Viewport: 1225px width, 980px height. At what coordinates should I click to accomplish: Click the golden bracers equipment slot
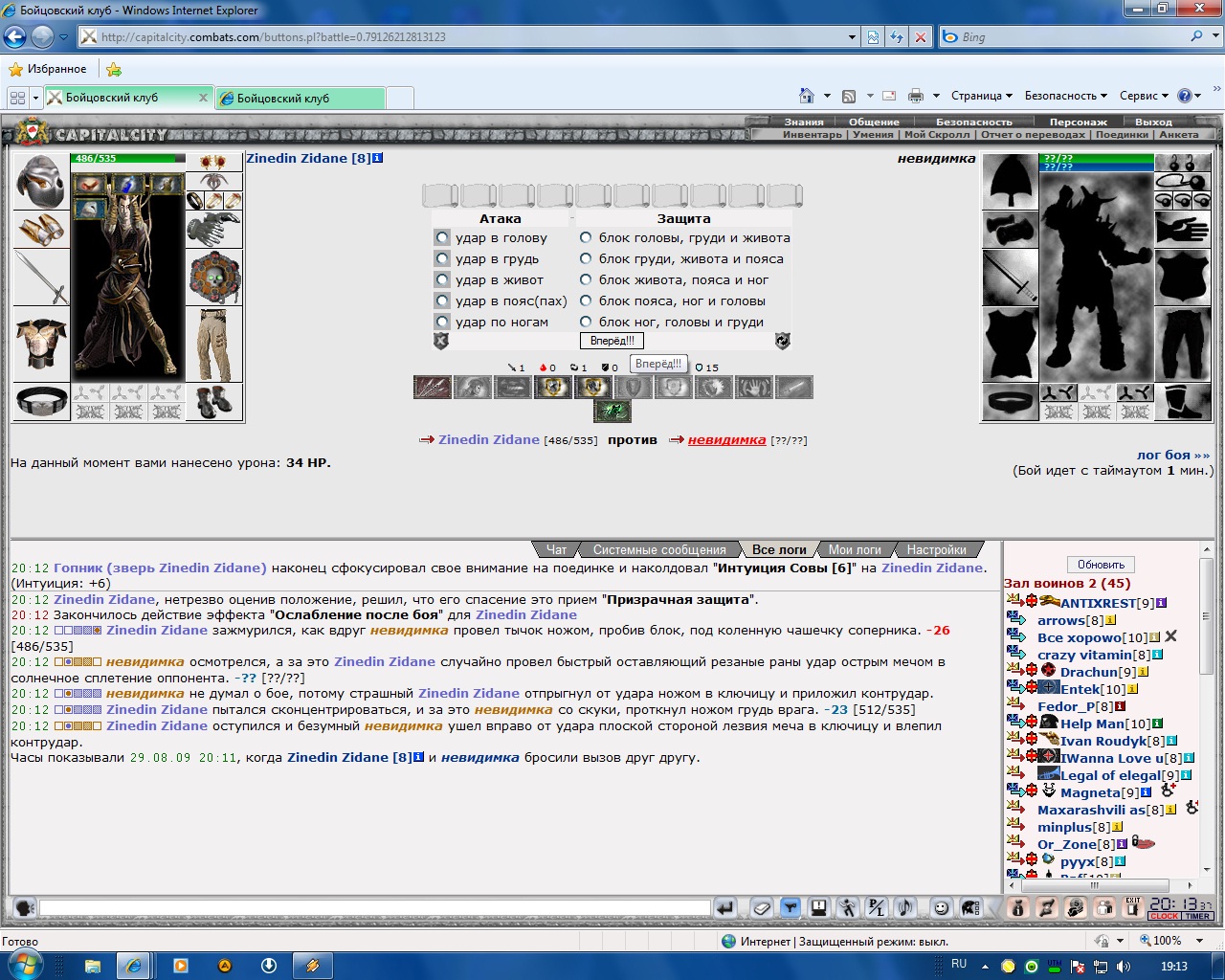[x=41, y=229]
